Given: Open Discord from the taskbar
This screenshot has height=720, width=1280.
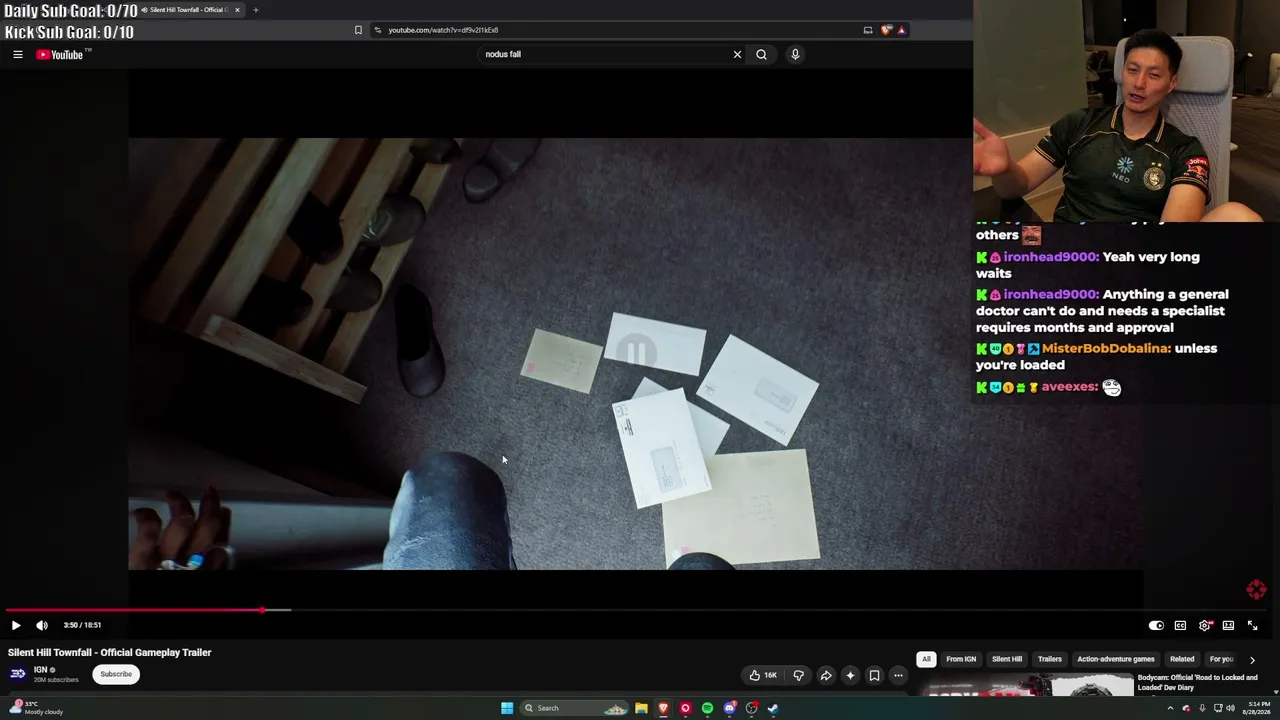Looking at the screenshot, I should point(730,708).
